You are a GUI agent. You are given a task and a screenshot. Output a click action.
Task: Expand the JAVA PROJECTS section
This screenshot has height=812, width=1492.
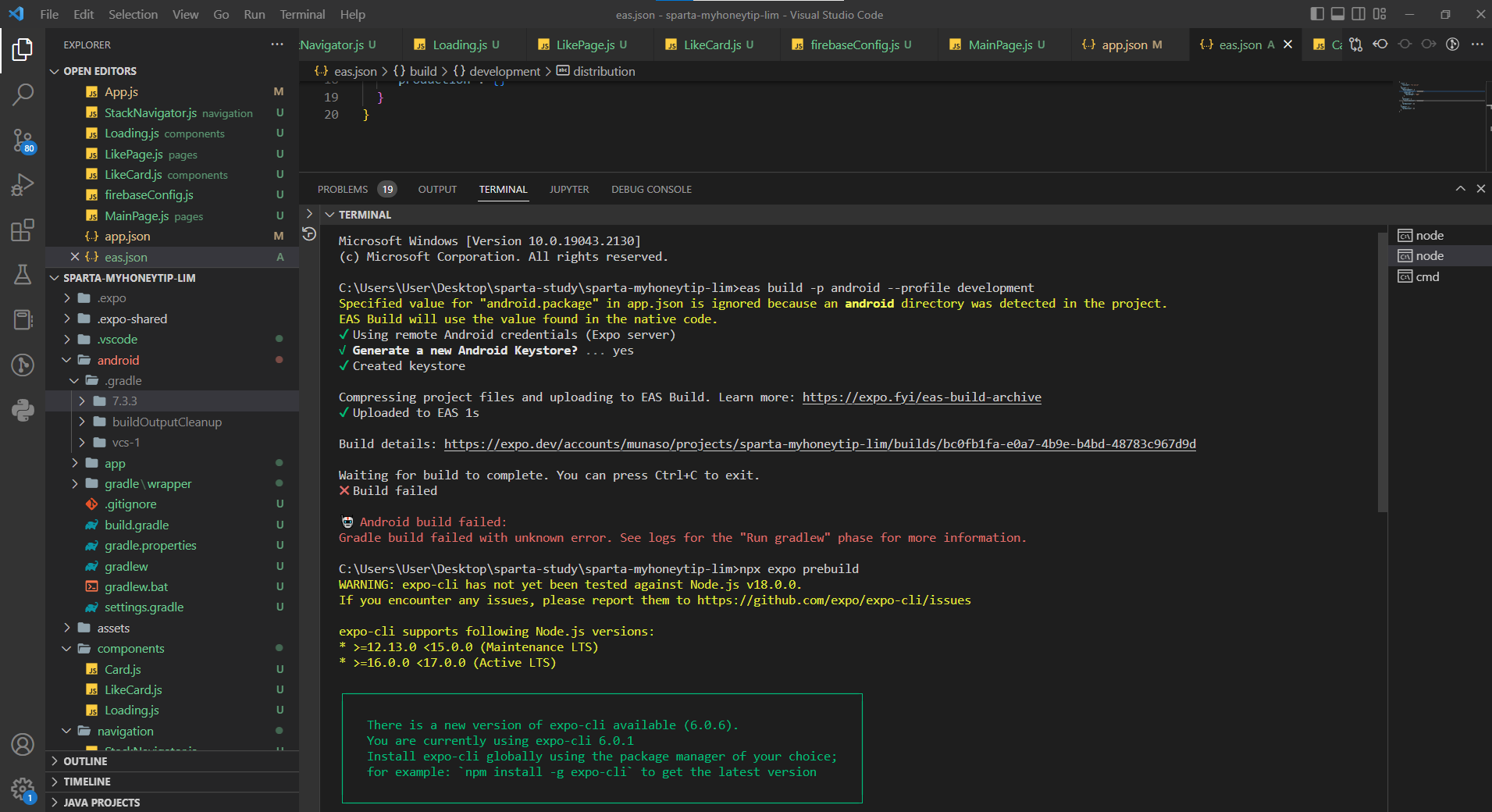point(172,803)
